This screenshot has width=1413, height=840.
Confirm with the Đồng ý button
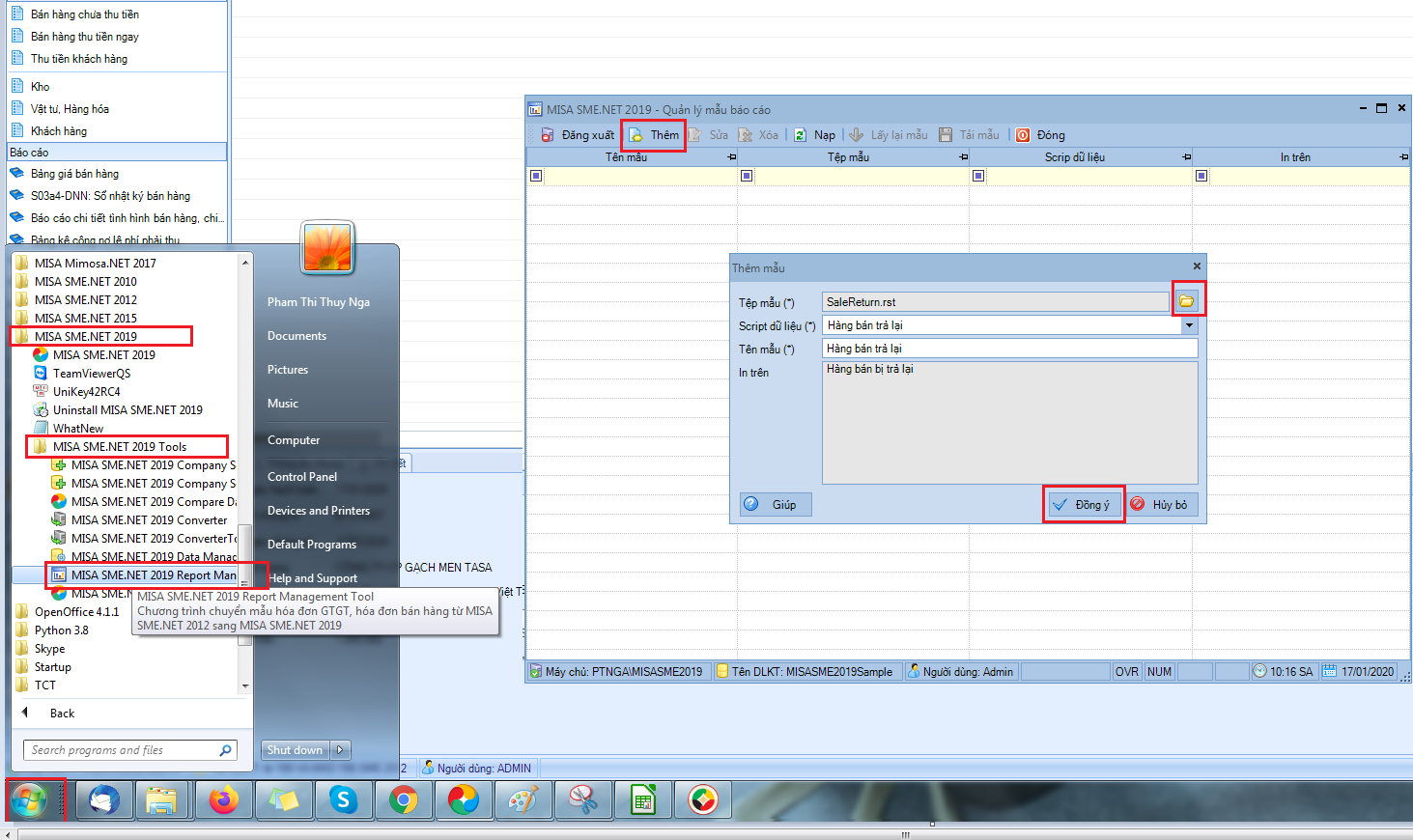point(1084,504)
